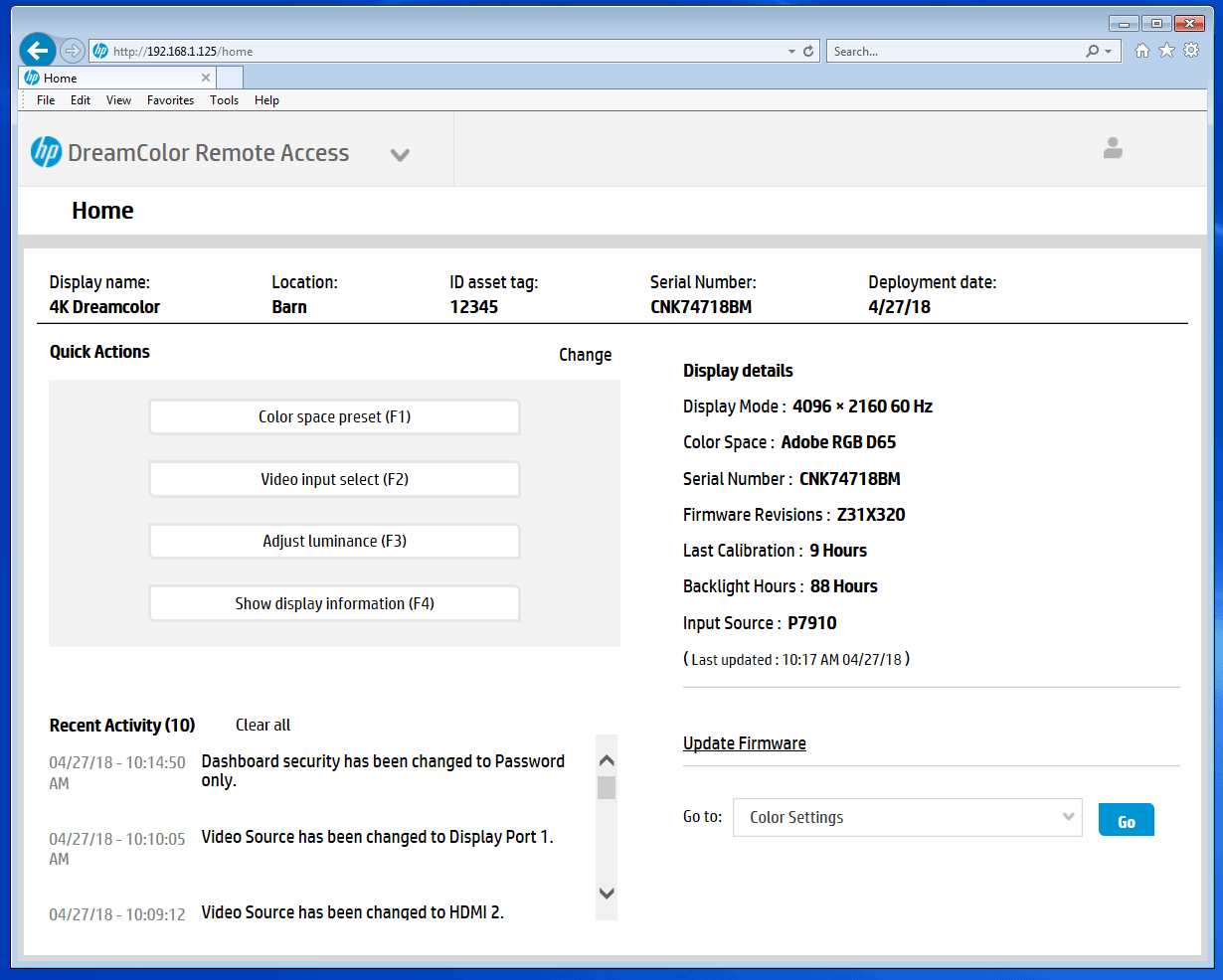Click the Recent Activity scrollbar thumb
1223x980 pixels.
click(x=607, y=788)
